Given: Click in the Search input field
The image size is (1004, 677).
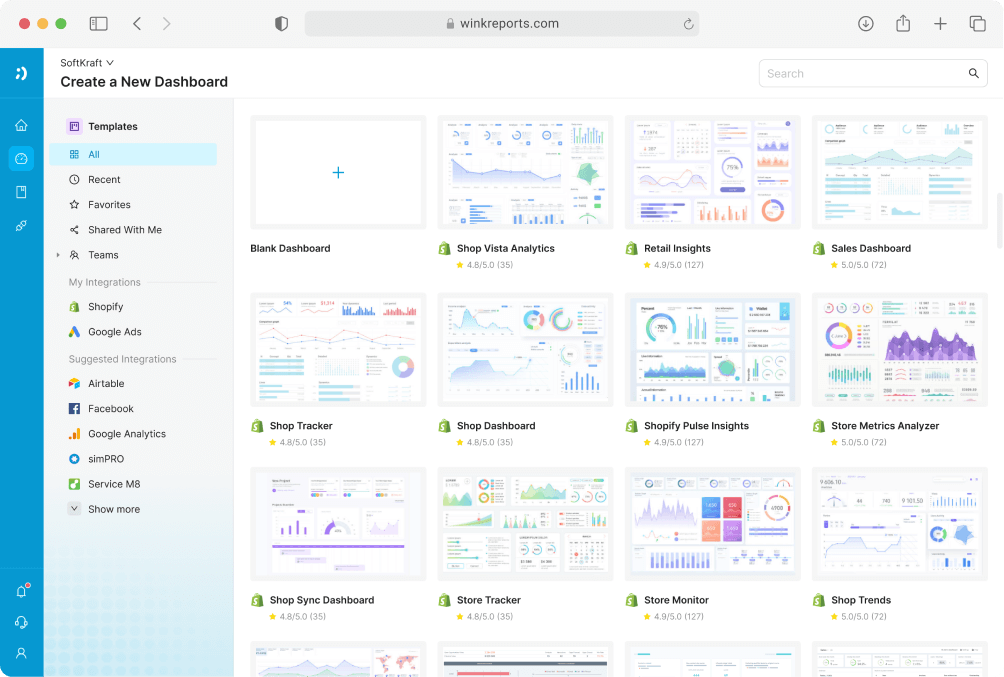Looking at the screenshot, I should point(873,74).
